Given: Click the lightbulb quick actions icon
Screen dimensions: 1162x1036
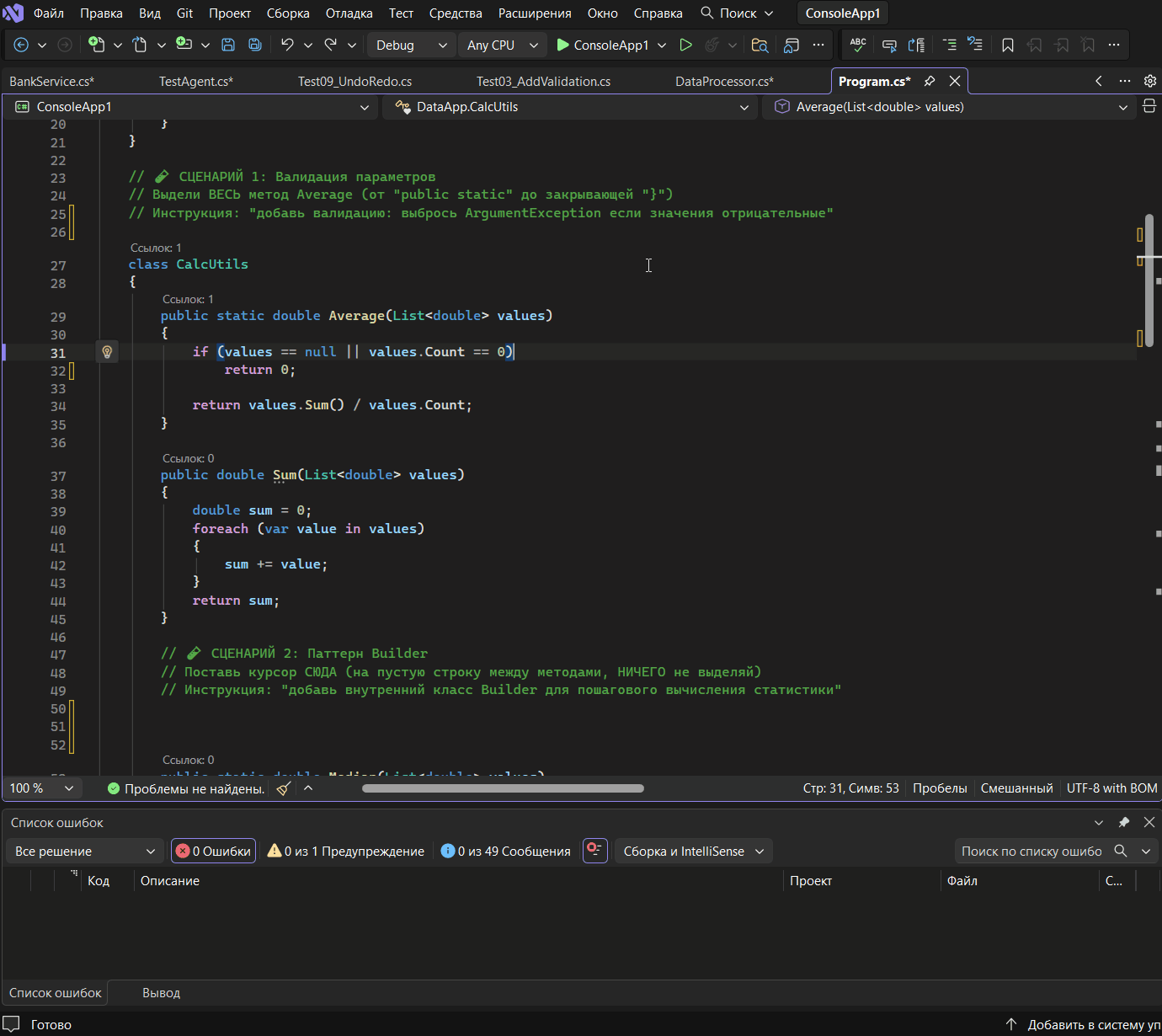Looking at the screenshot, I should click(x=107, y=352).
